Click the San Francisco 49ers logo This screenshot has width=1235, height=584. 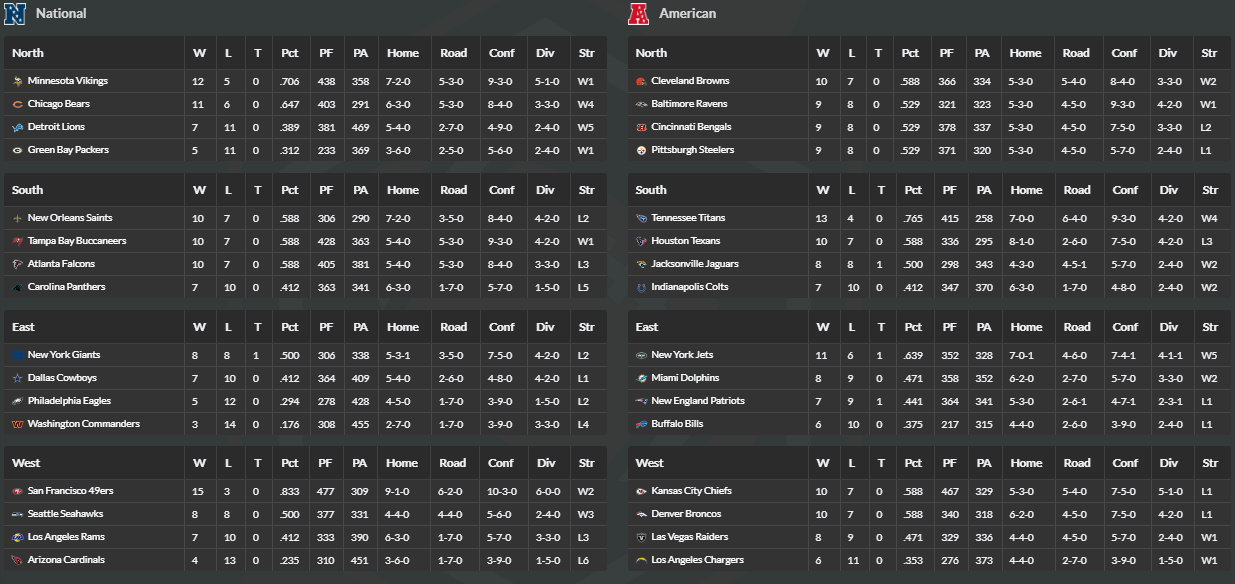pyautogui.click(x=17, y=491)
